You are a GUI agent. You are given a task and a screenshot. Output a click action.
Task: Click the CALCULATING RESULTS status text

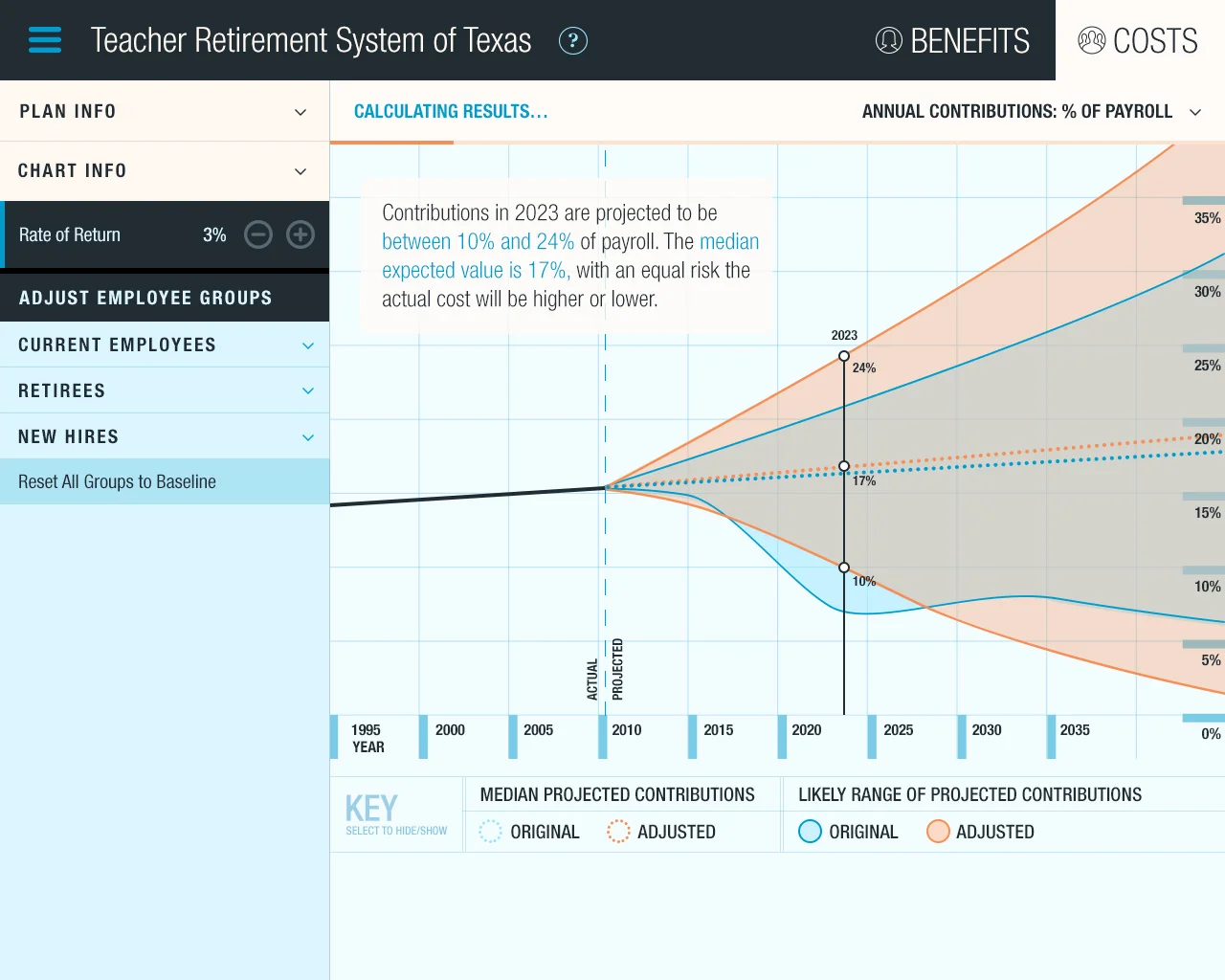tap(451, 111)
